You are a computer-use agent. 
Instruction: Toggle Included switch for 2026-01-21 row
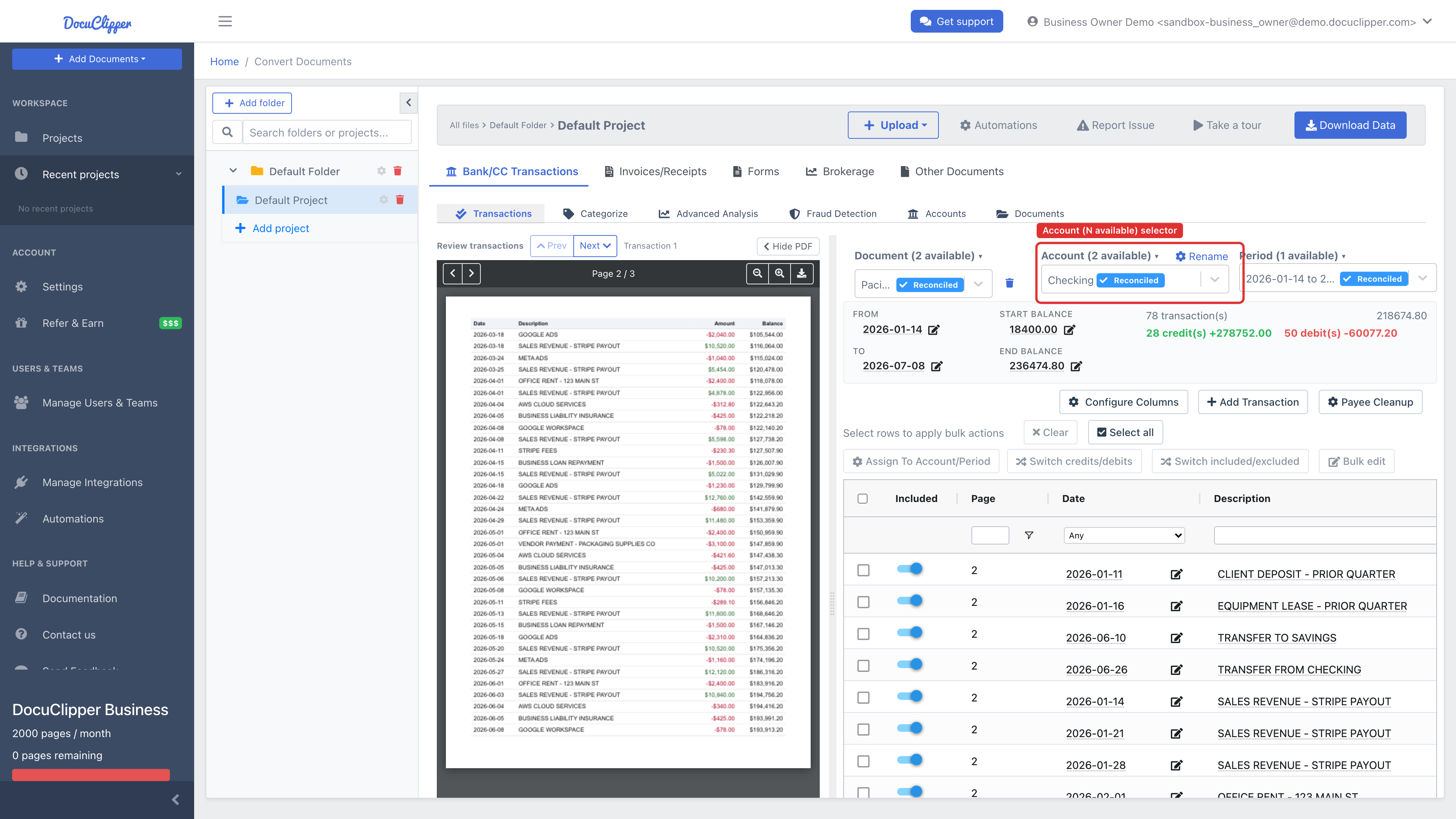click(x=910, y=728)
